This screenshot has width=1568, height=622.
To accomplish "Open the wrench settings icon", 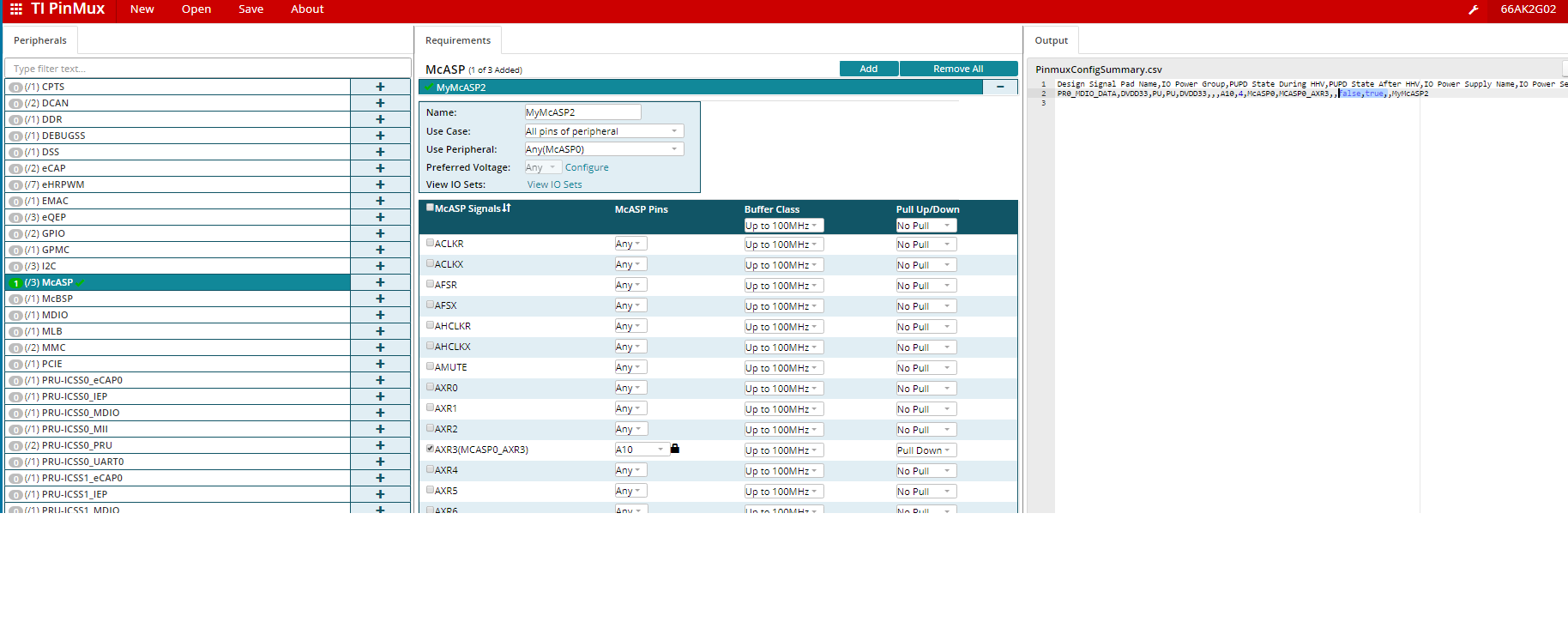I will (x=1474, y=9).
